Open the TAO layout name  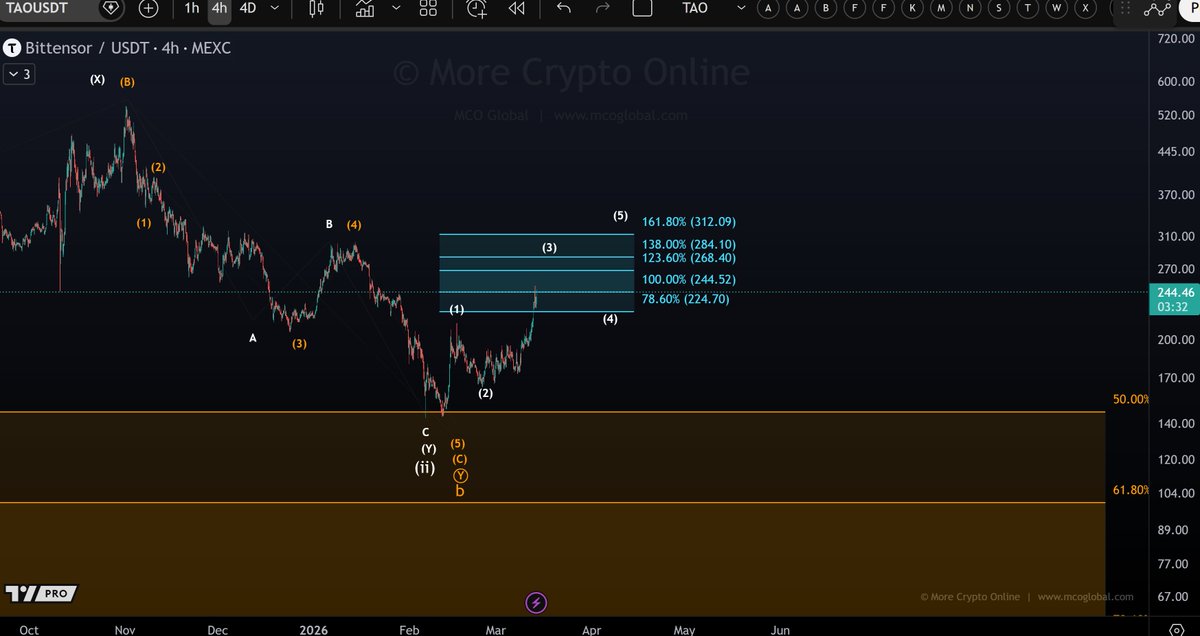click(x=695, y=8)
